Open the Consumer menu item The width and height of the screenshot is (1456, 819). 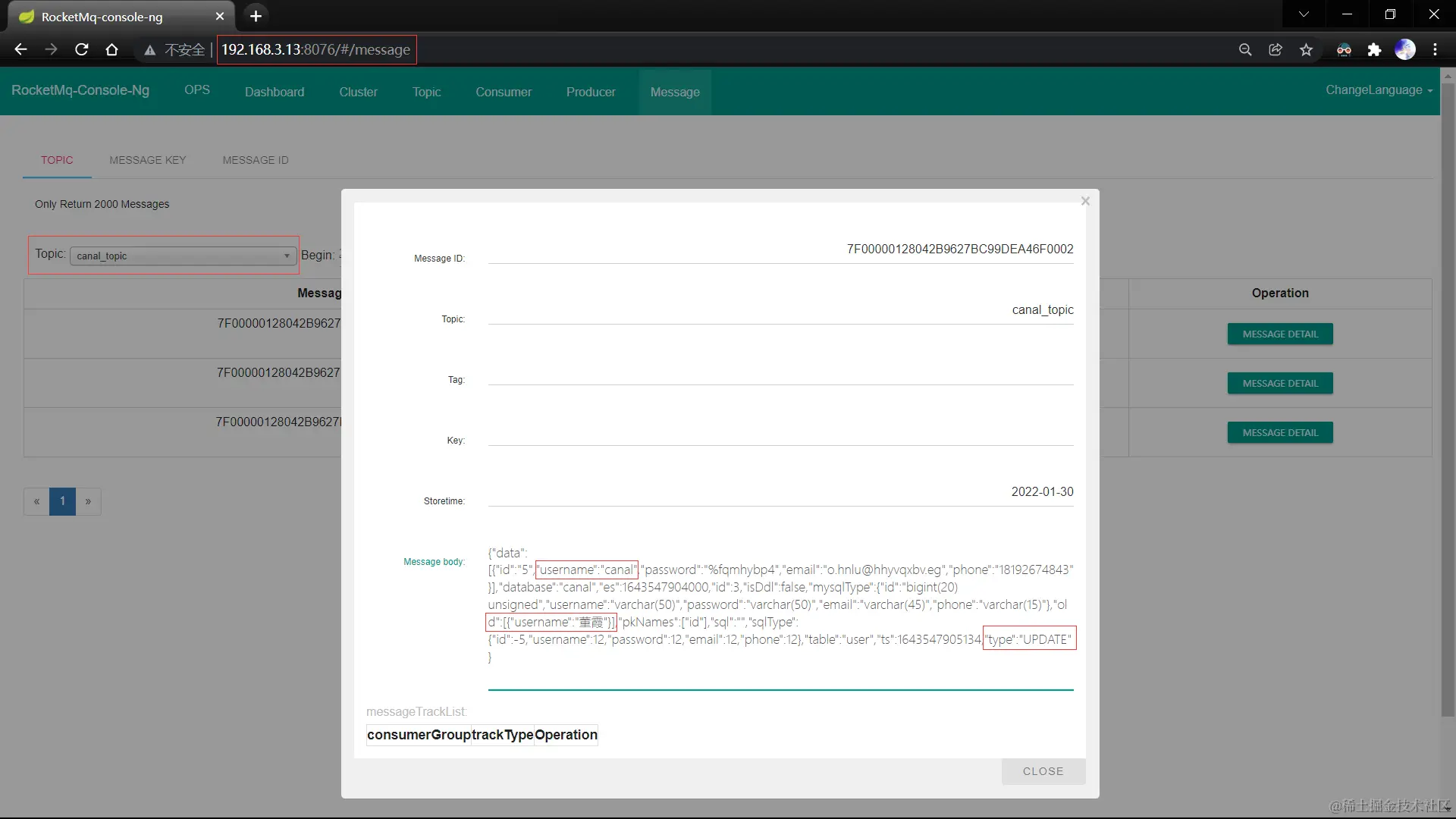[x=504, y=92]
